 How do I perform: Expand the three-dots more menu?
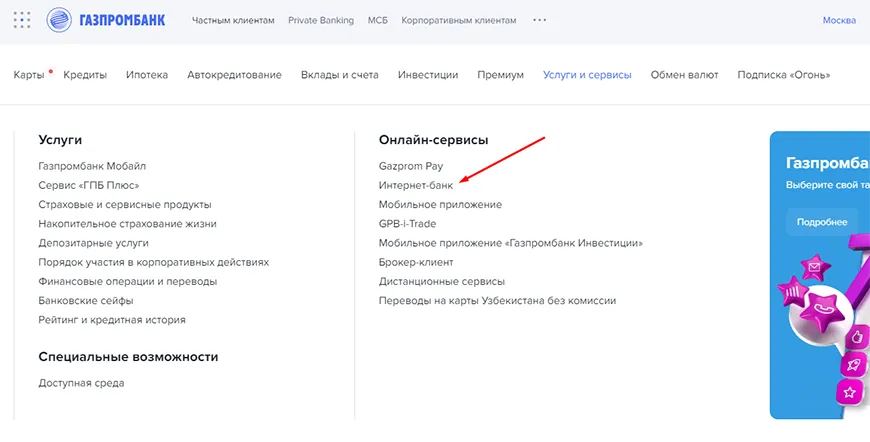coord(540,20)
